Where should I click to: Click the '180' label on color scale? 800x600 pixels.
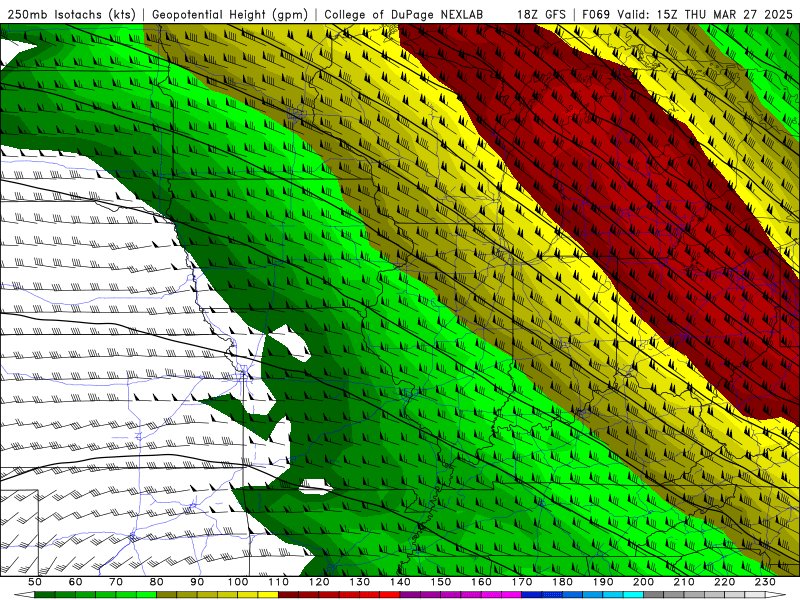(563, 582)
